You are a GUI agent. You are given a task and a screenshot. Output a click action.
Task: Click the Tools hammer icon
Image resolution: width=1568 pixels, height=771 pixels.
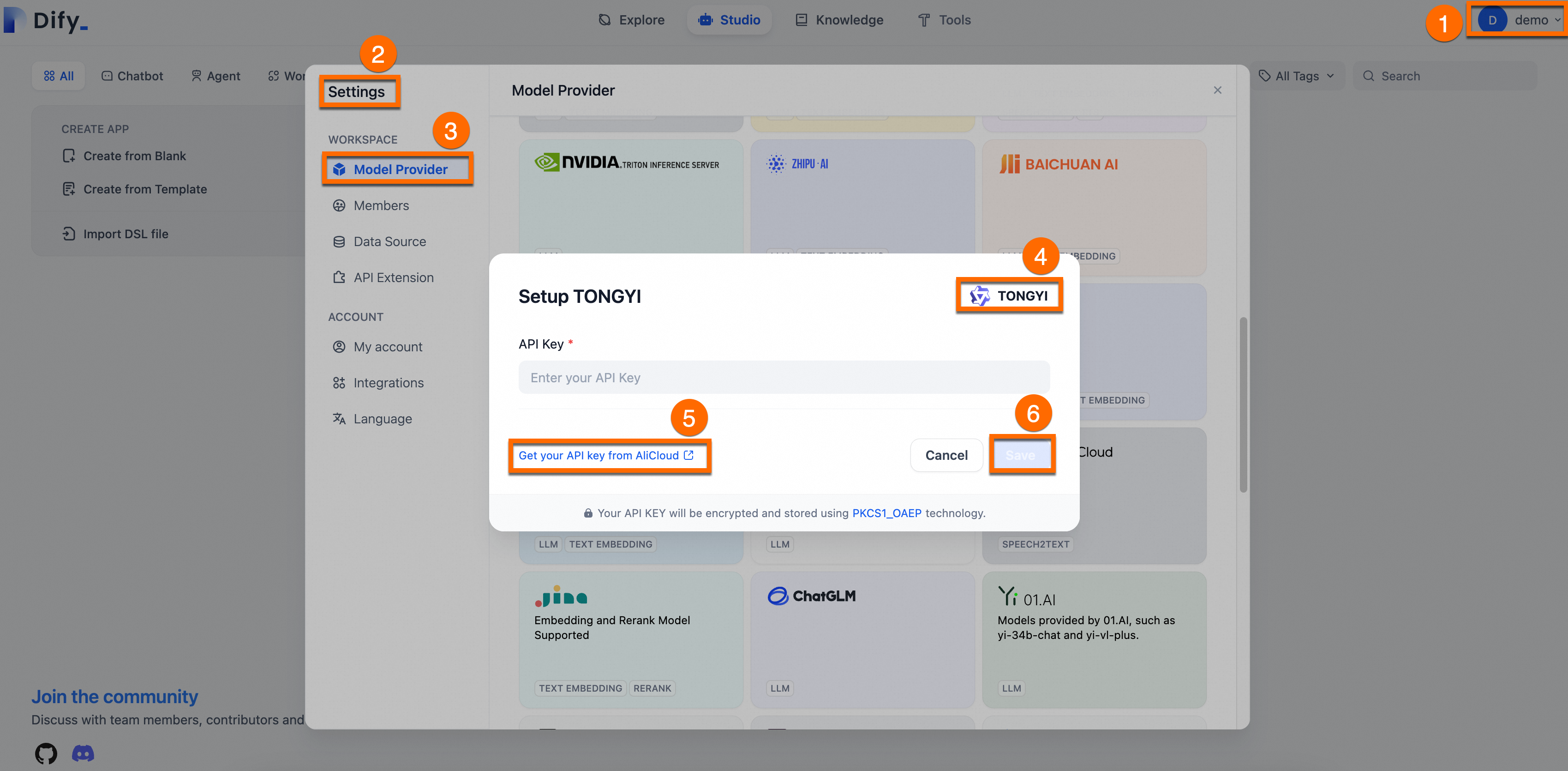tap(924, 20)
